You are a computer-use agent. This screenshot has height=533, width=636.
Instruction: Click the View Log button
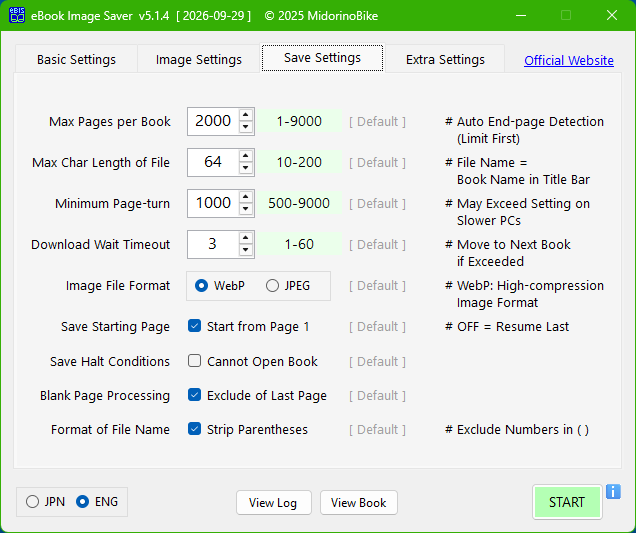(x=273, y=503)
